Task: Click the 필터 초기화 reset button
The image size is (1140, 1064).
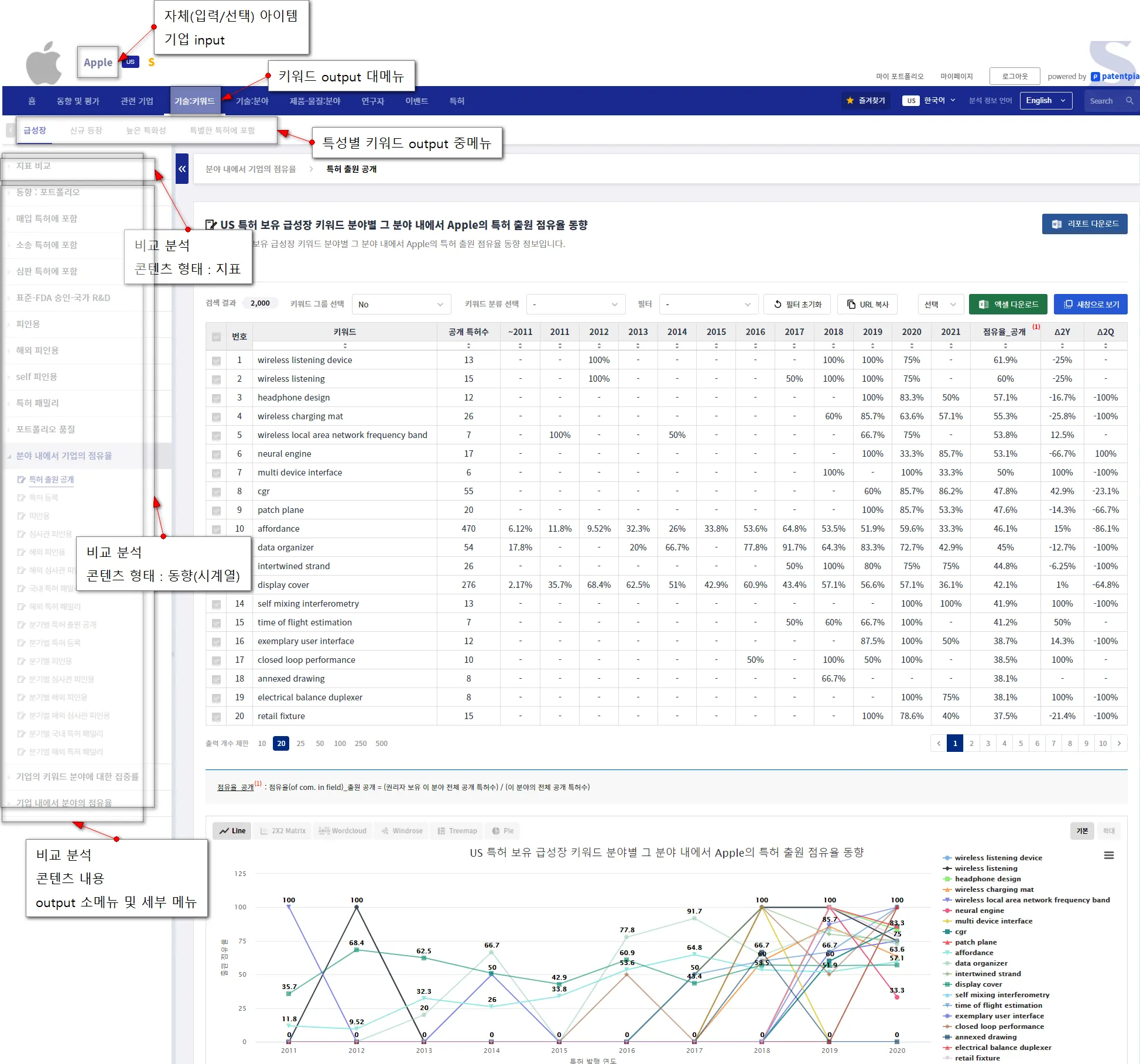Action: click(797, 305)
